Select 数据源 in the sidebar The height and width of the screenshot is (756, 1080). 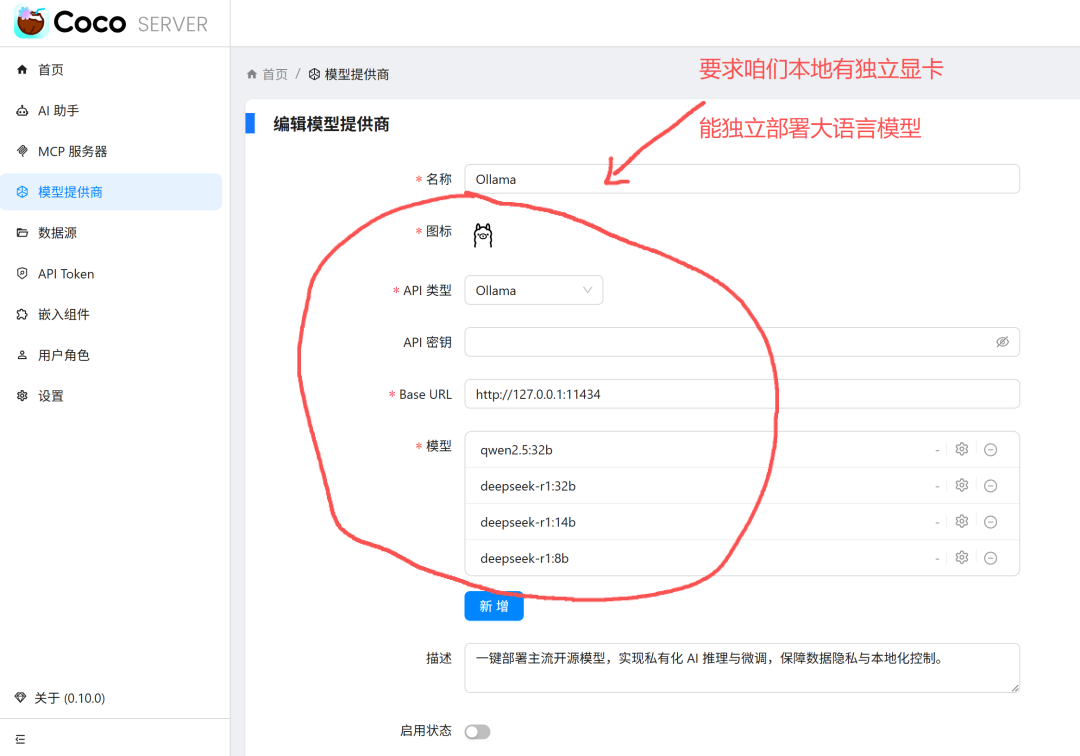(62, 232)
